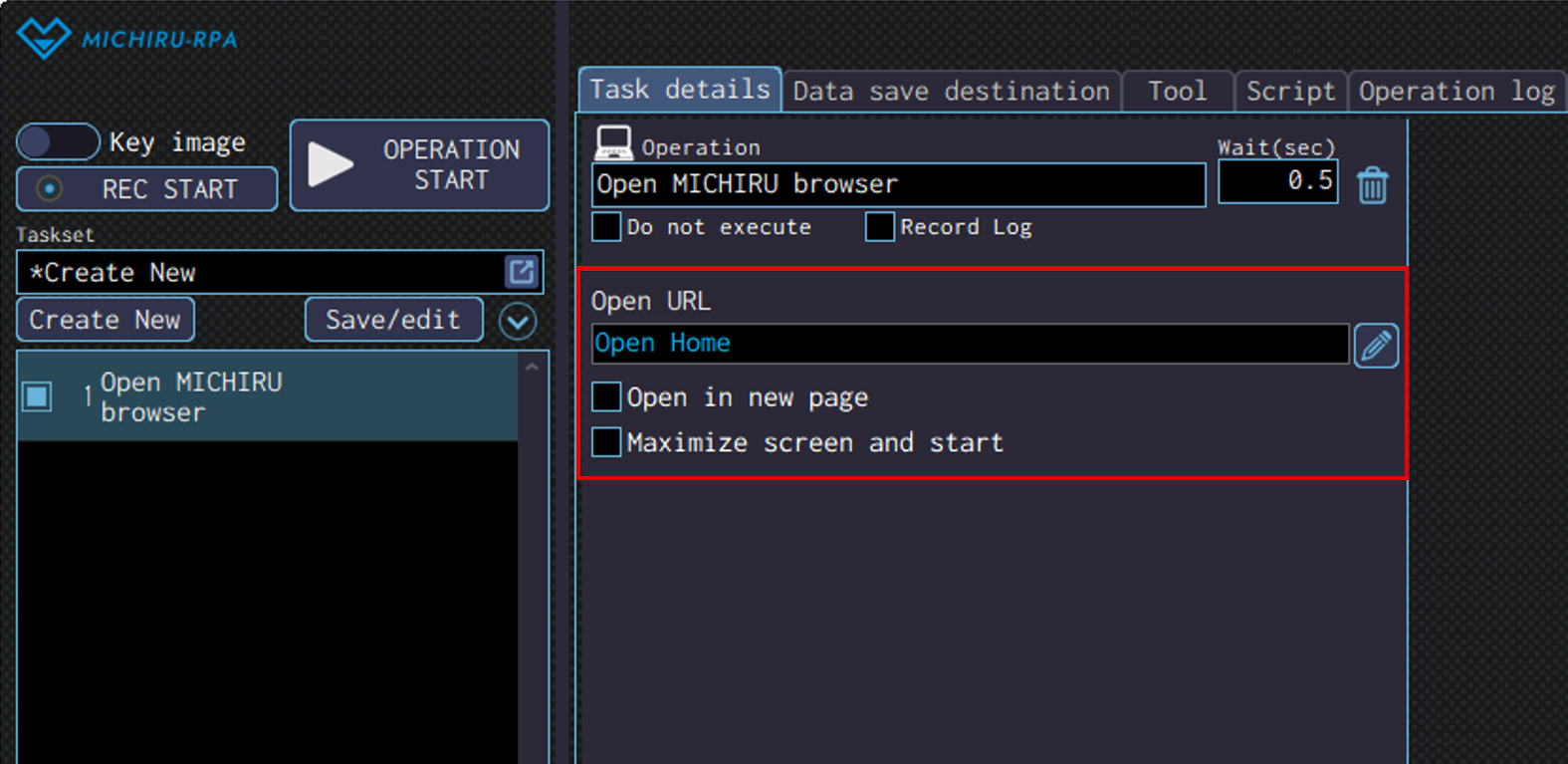Start recording with REC START

point(146,189)
